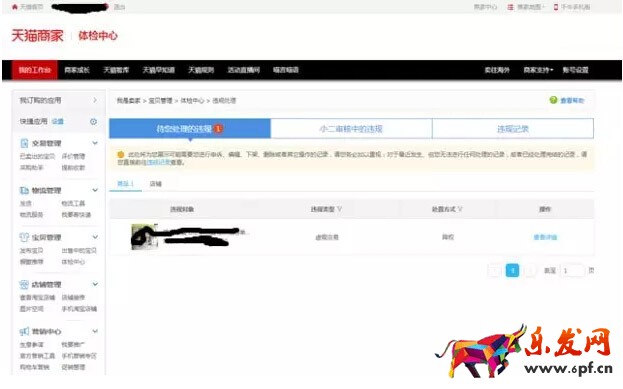Collapse the 交易管理 section chevron
Screen dimensions: 623x389
click(x=95, y=143)
